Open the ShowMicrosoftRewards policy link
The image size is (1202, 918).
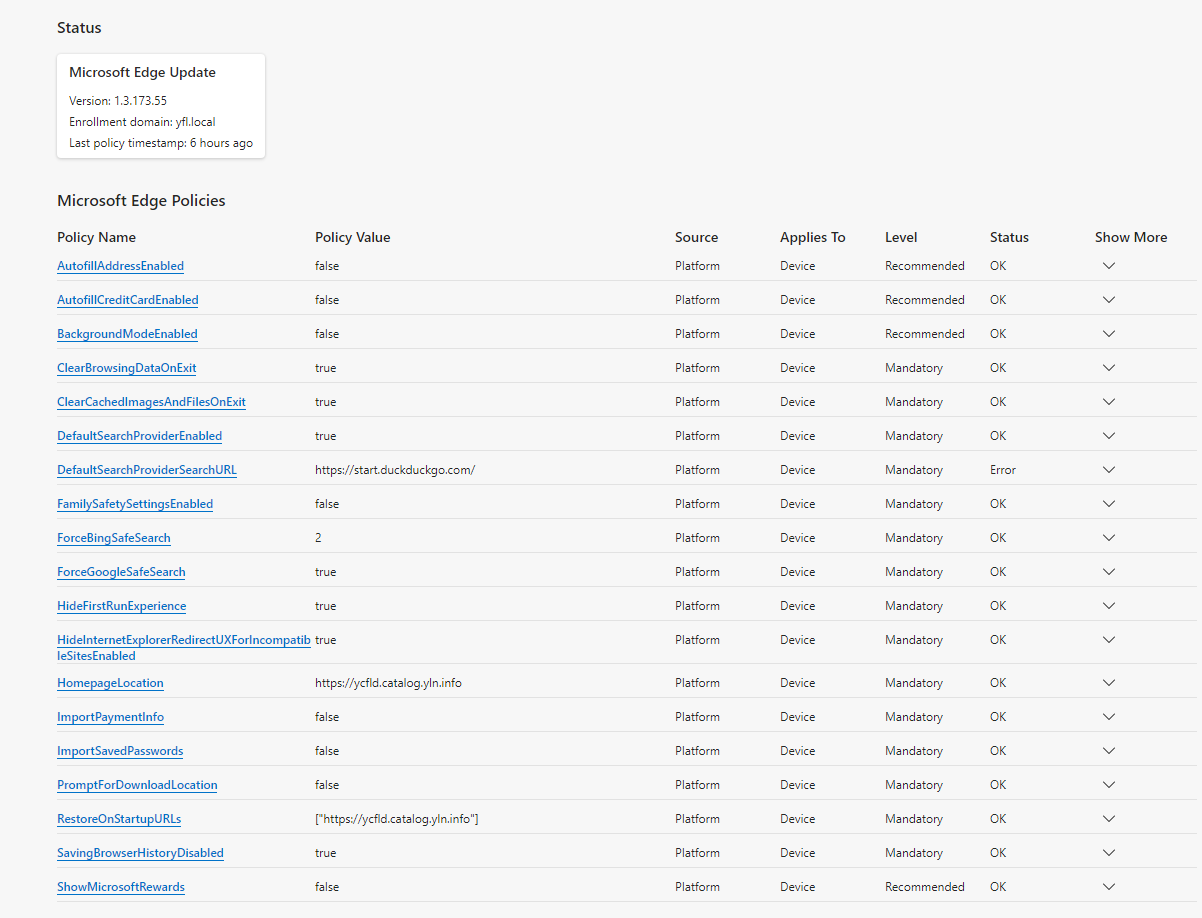click(x=121, y=887)
